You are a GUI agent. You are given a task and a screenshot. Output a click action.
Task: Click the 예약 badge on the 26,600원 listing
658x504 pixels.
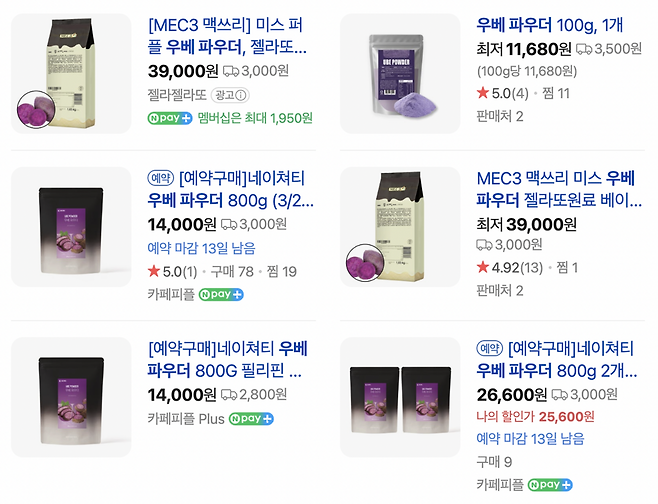pyautogui.click(x=489, y=348)
